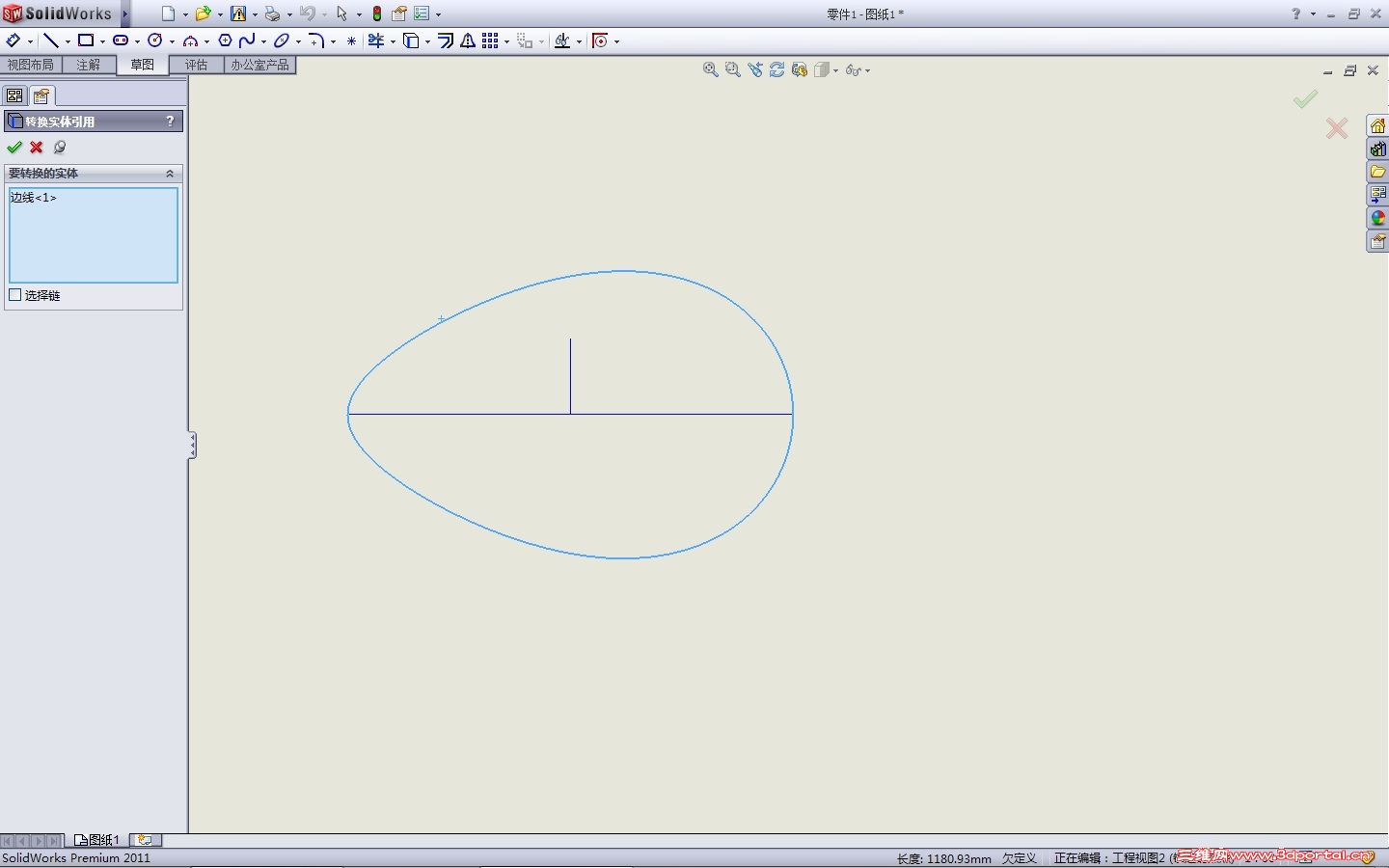Select the Line sketch tool
Viewport: 1389px width, 868px height.
pyautogui.click(x=51, y=41)
